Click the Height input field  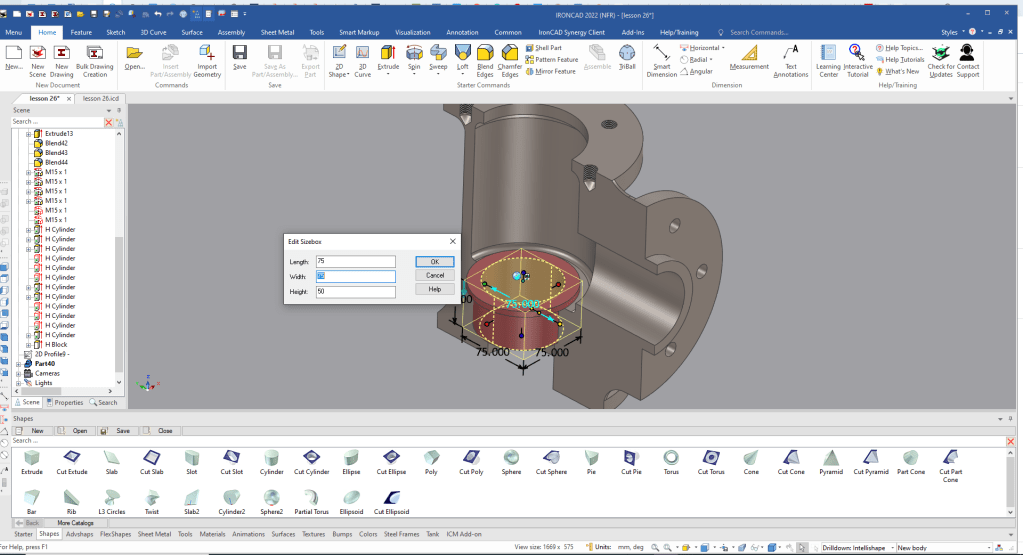click(355, 291)
